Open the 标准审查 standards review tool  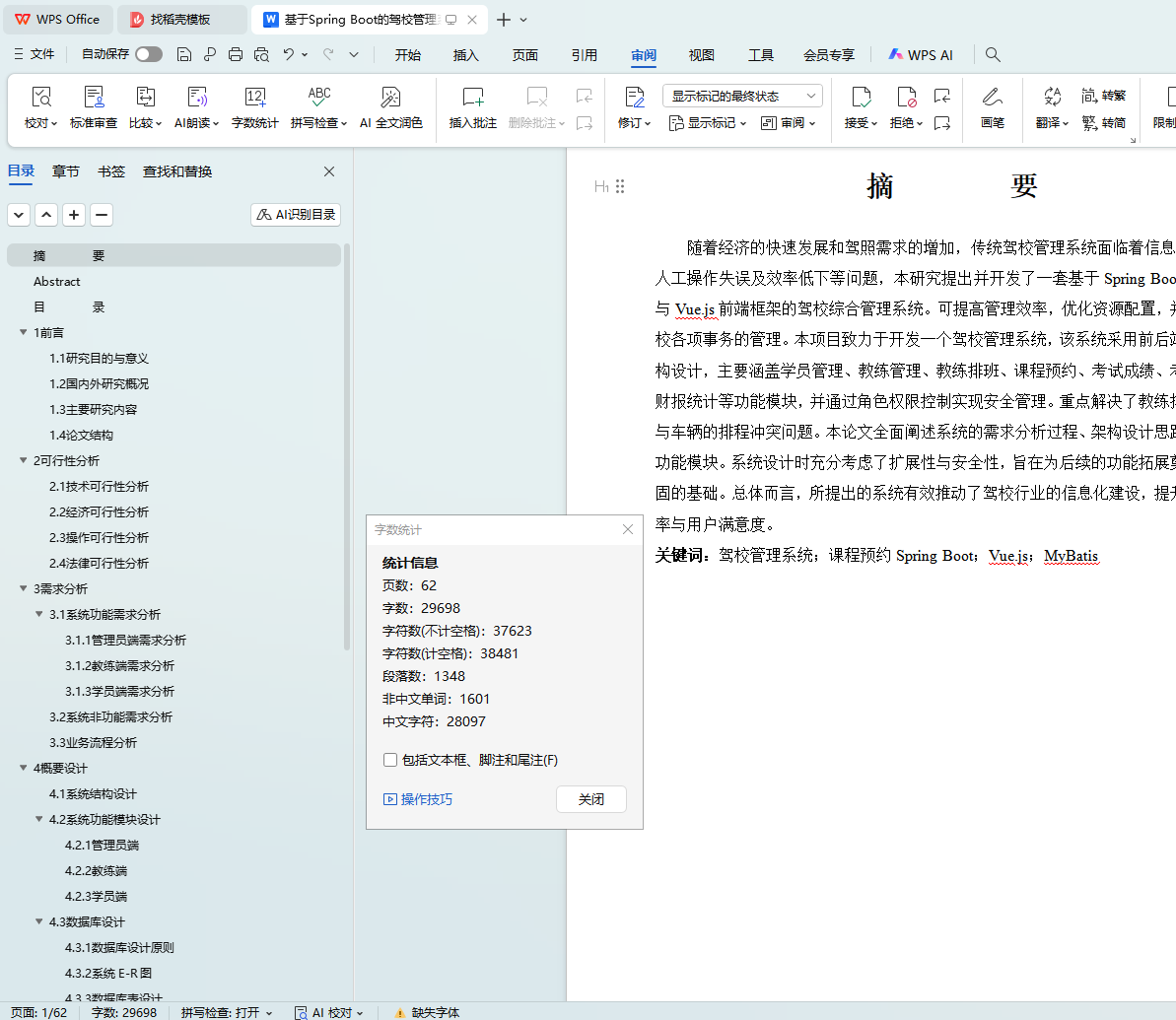[x=94, y=98]
